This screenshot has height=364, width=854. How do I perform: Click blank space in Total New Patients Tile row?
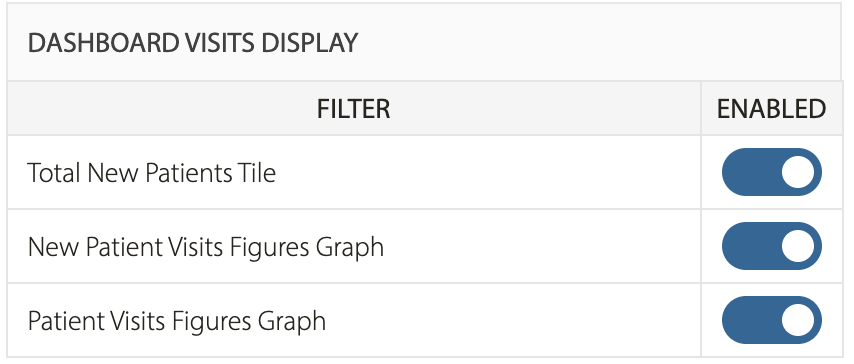pos(488,172)
